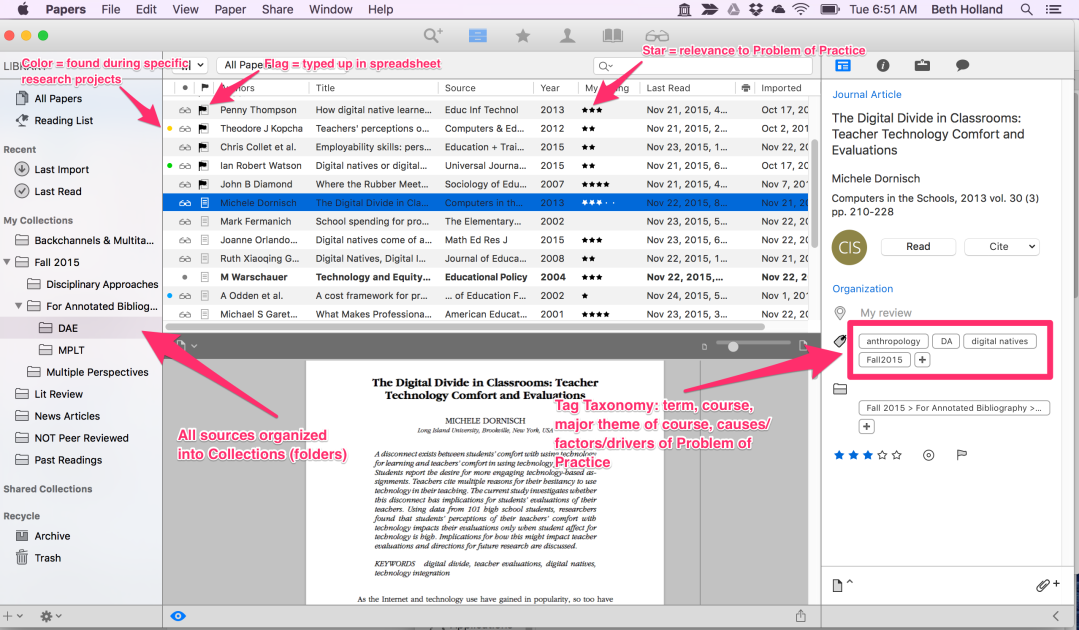Select the DAE collection folder
Screen dimensions: 1079x630
tap(67, 328)
